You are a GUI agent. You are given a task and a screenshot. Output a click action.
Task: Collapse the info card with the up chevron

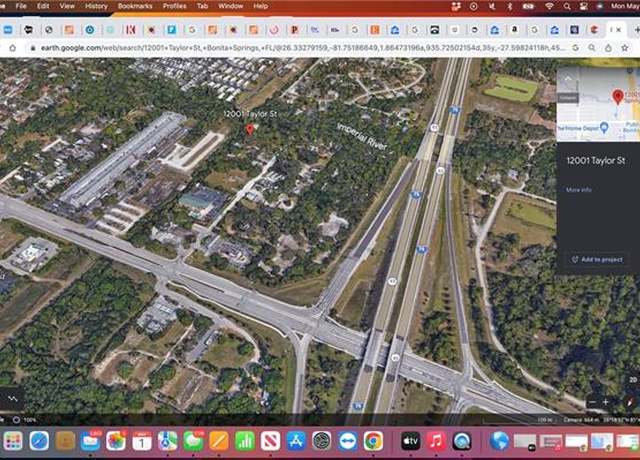(x=568, y=78)
